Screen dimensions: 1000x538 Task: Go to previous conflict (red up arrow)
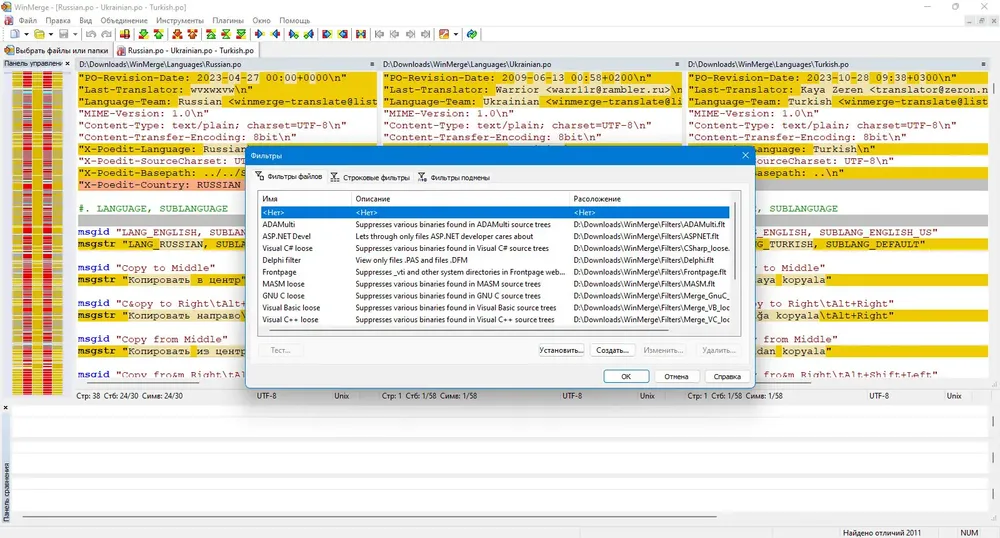pos(192,34)
